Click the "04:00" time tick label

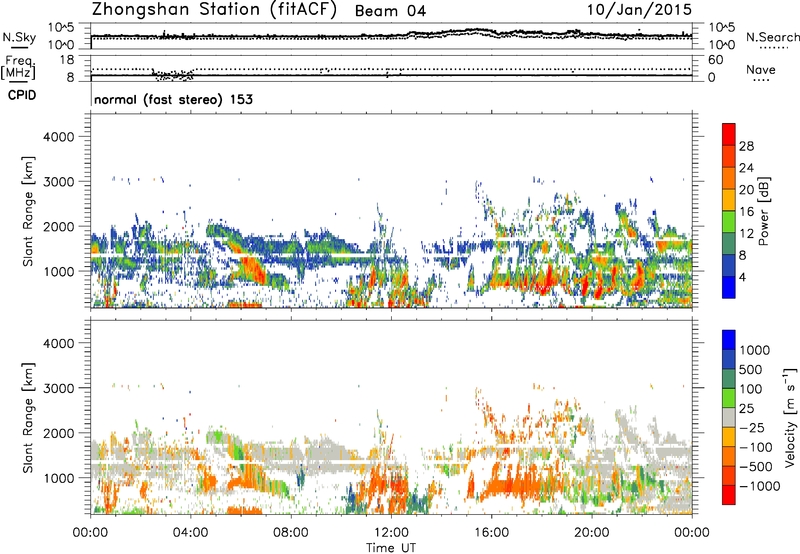point(190,533)
